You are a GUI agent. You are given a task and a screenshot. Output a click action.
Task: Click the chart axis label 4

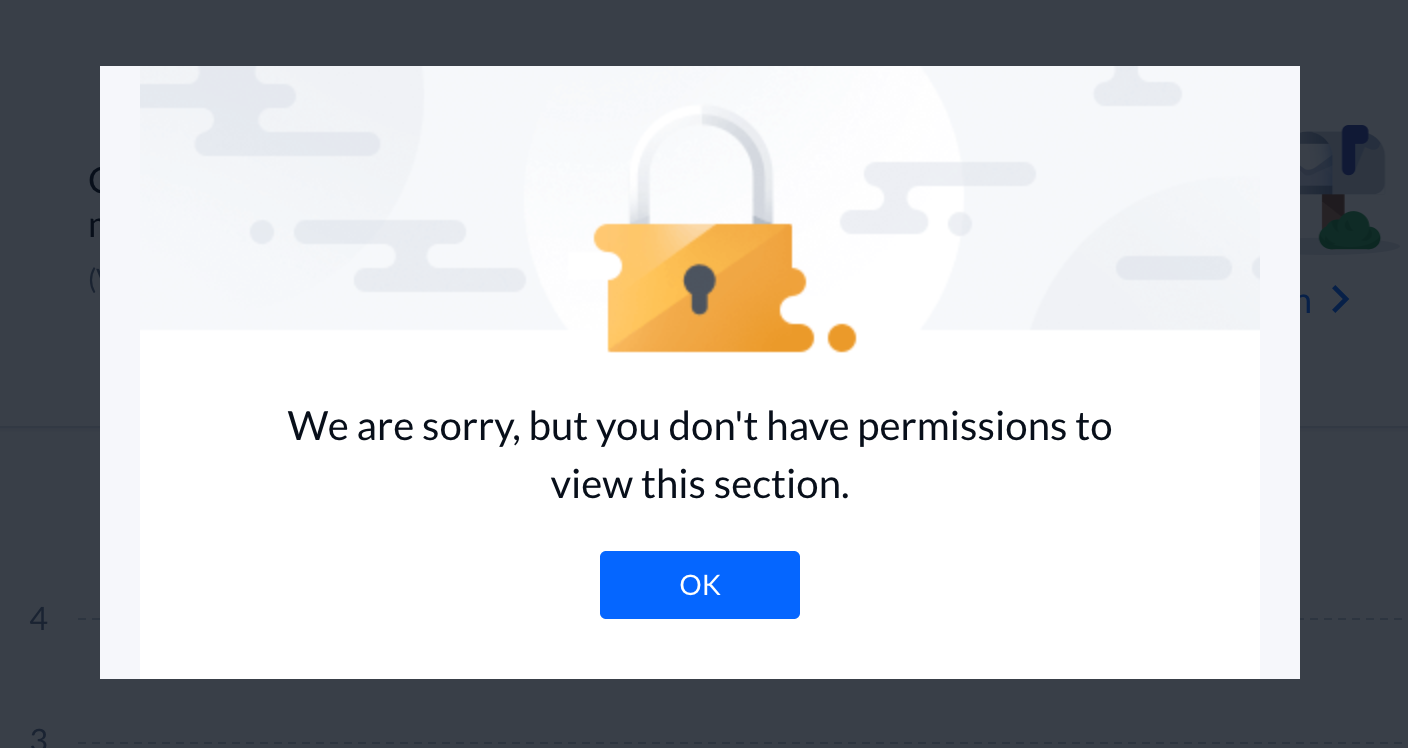38,619
